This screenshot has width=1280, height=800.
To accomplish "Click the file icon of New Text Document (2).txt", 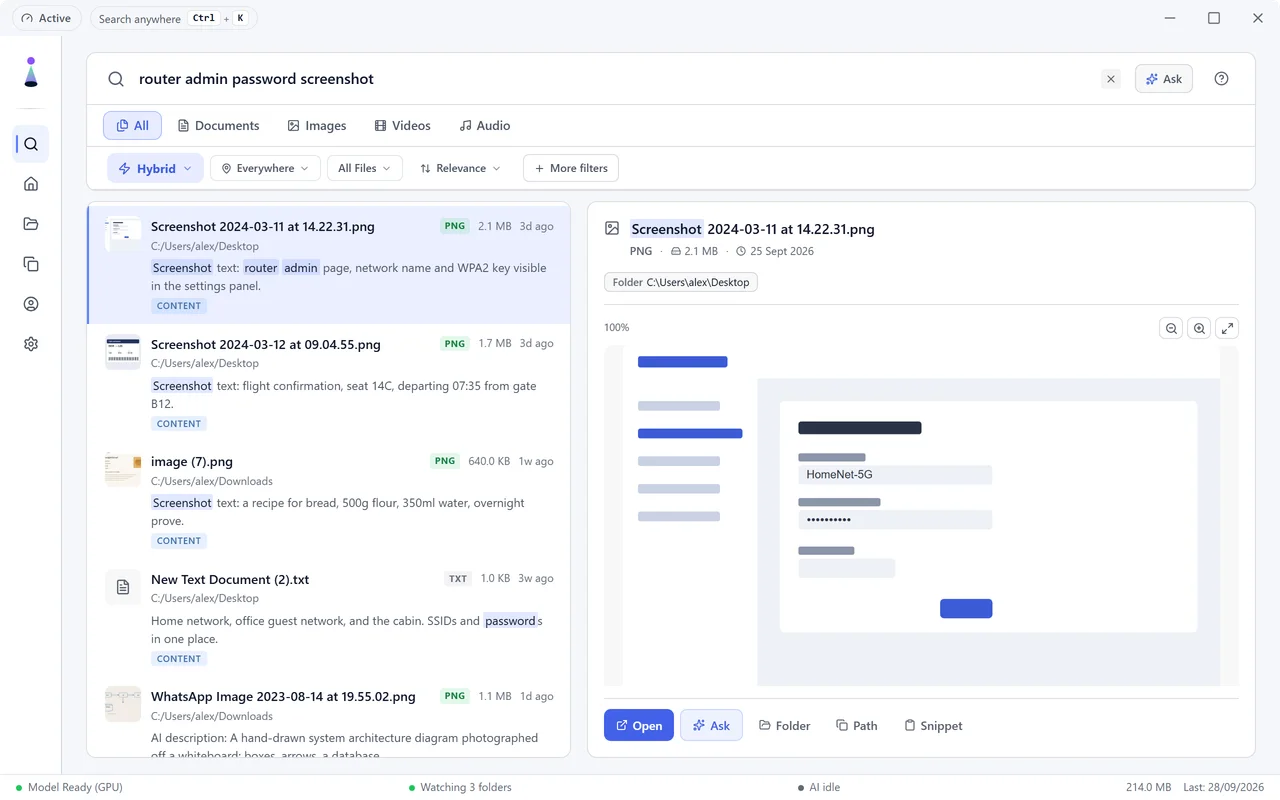I will tap(123, 587).
